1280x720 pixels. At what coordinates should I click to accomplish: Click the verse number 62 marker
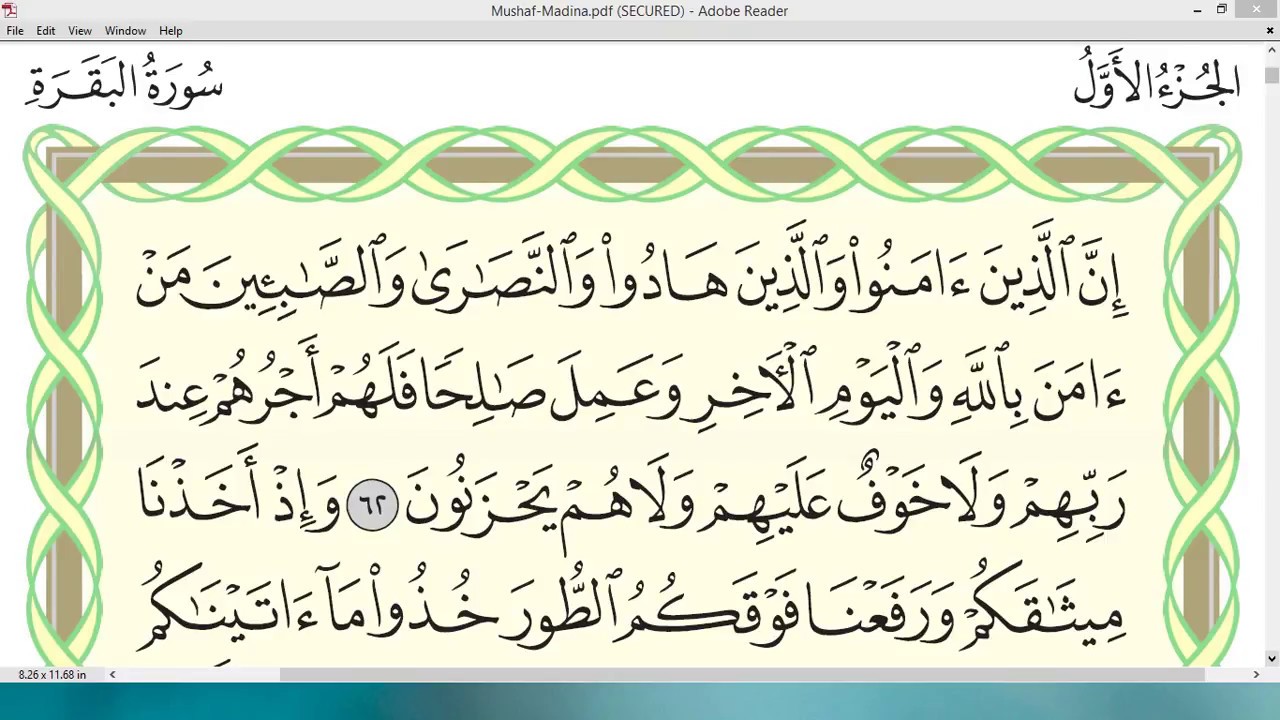(372, 505)
